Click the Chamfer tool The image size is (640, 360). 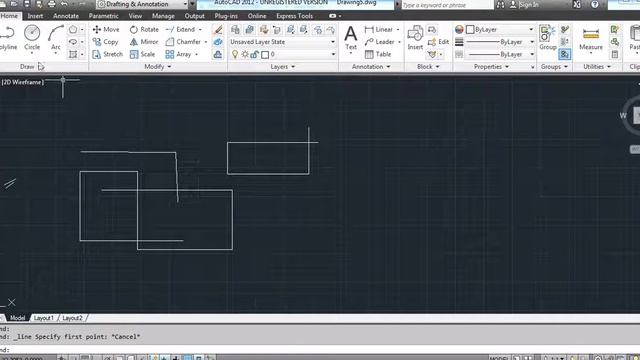click(183, 42)
